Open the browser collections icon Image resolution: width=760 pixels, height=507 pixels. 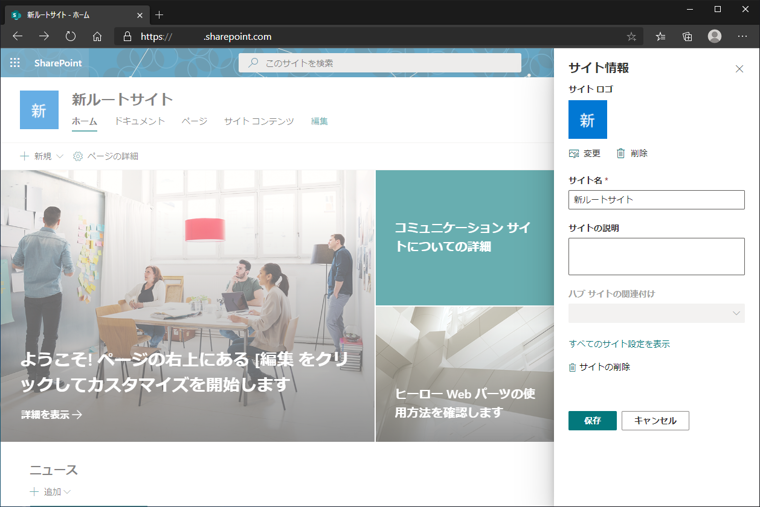point(687,36)
